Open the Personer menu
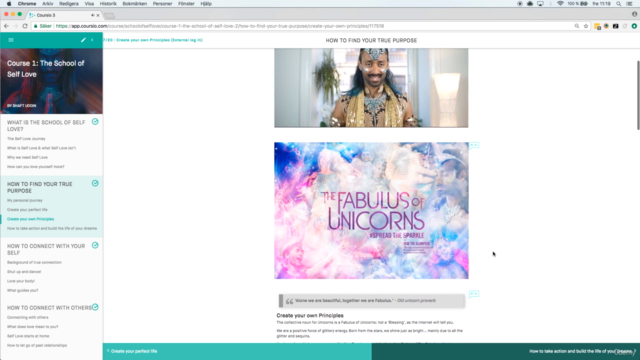 click(162, 4)
